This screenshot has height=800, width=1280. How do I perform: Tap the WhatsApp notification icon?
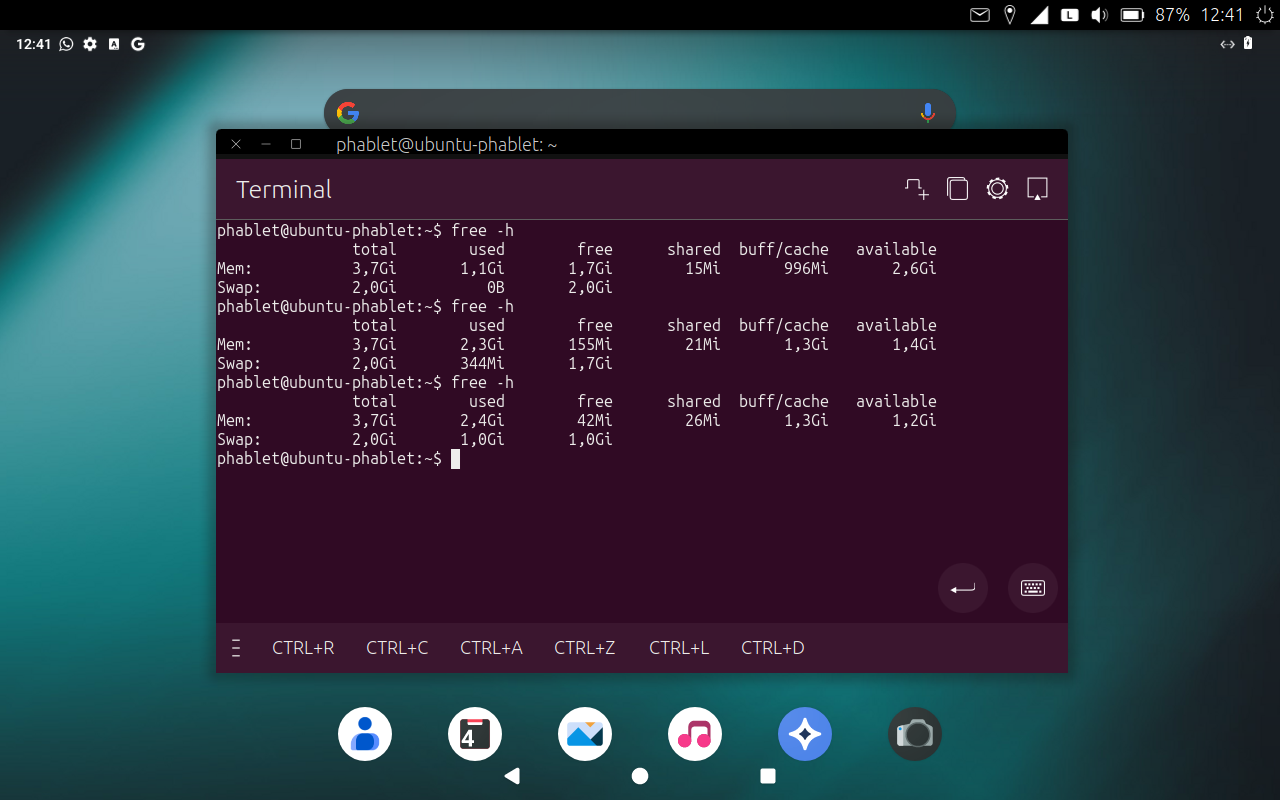pos(67,44)
